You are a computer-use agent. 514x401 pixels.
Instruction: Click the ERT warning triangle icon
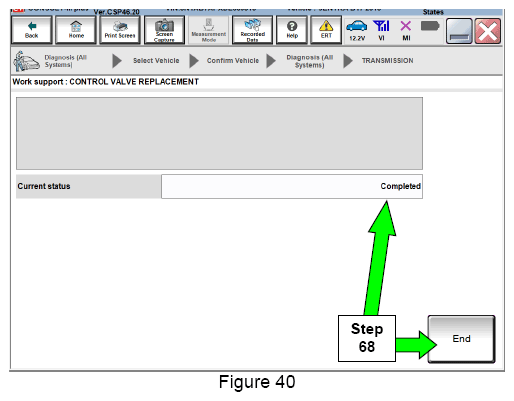326,30
